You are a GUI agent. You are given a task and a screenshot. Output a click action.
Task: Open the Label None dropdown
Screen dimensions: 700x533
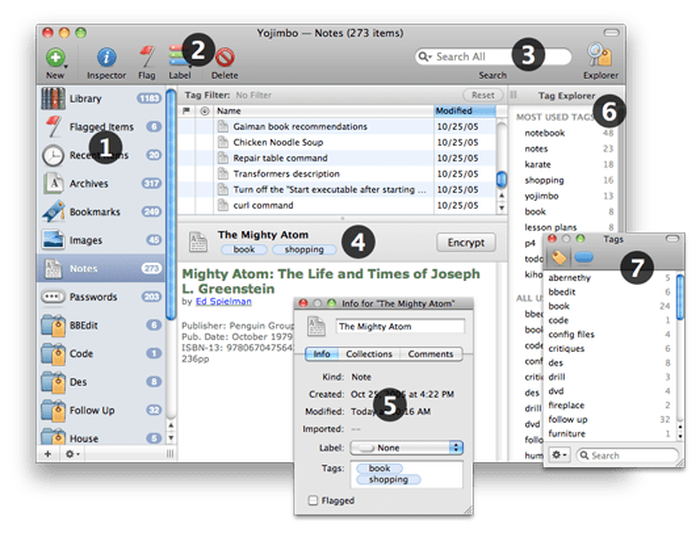click(x=406, y=448)
